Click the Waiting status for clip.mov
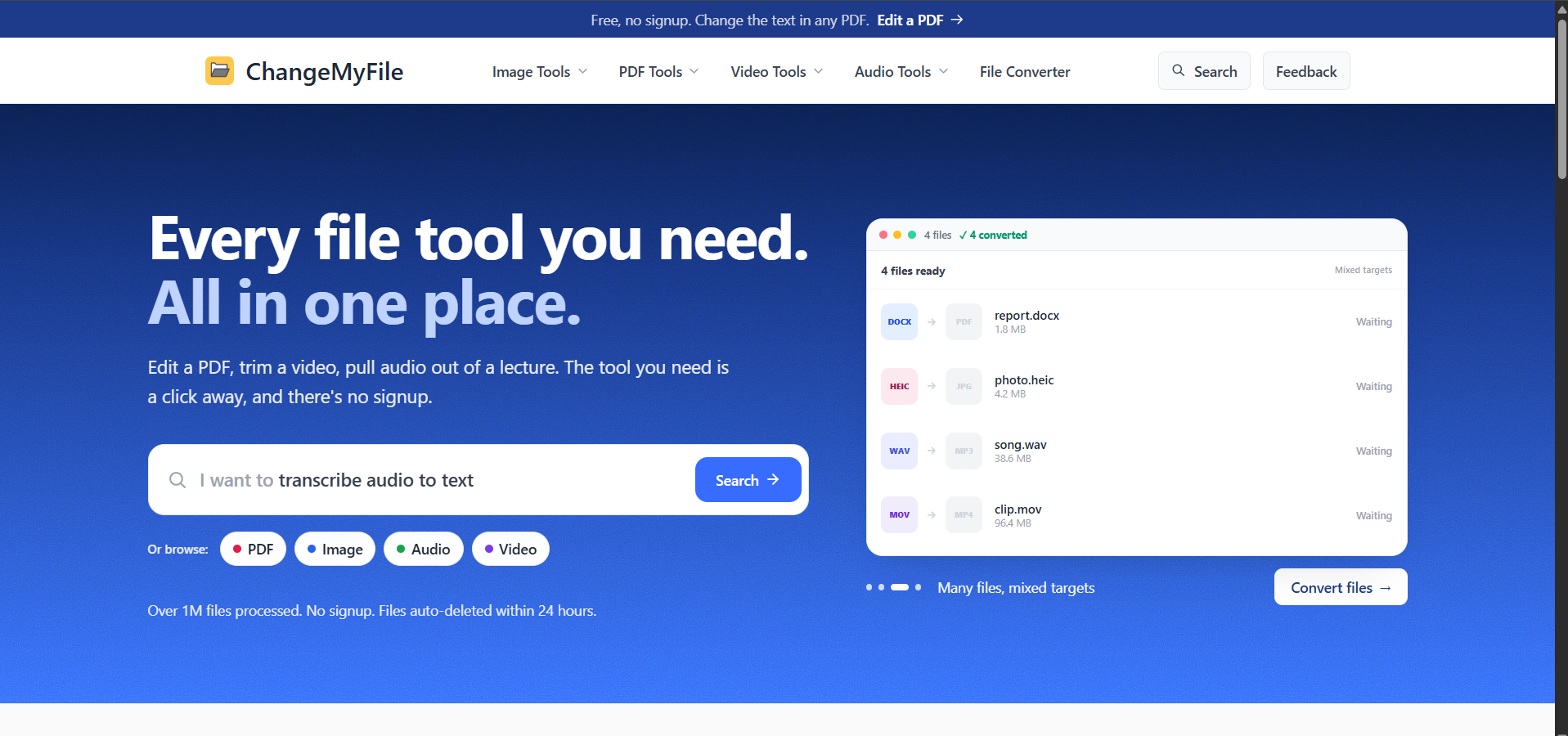Screen dimensions: 1568x736 [1374, 516]
